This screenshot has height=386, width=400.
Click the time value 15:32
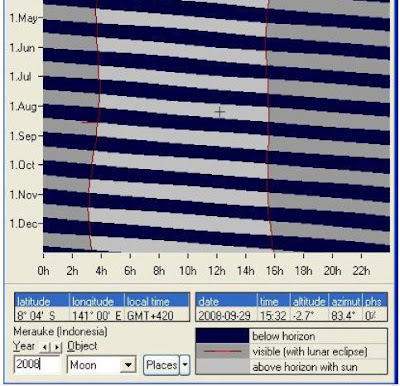point(274,315)
